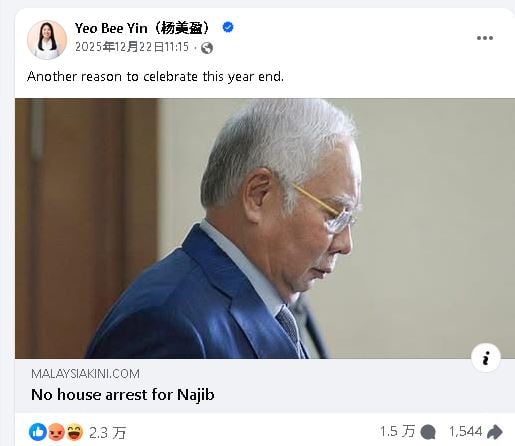Click the MALAYSIAKINI.COM source label
Screen dimensions: 515x446
85,374
